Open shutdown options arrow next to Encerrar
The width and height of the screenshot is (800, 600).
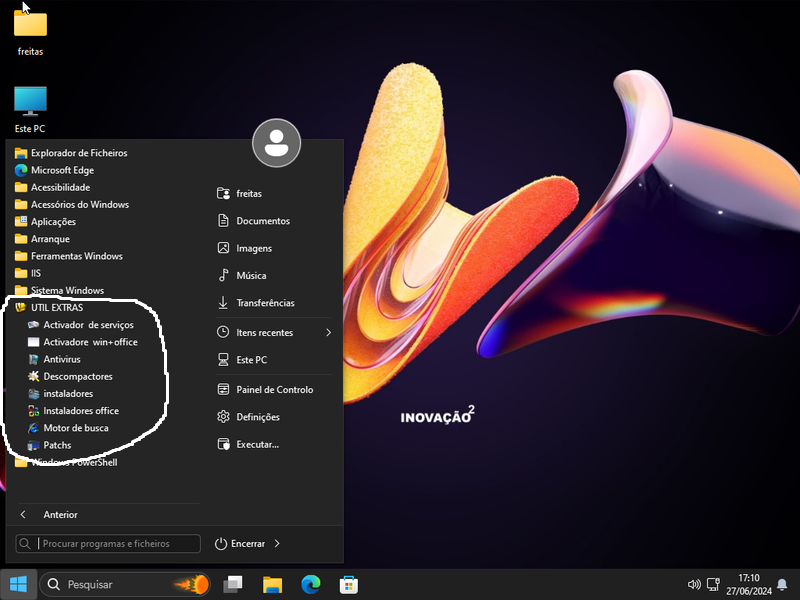pos(277,543)
